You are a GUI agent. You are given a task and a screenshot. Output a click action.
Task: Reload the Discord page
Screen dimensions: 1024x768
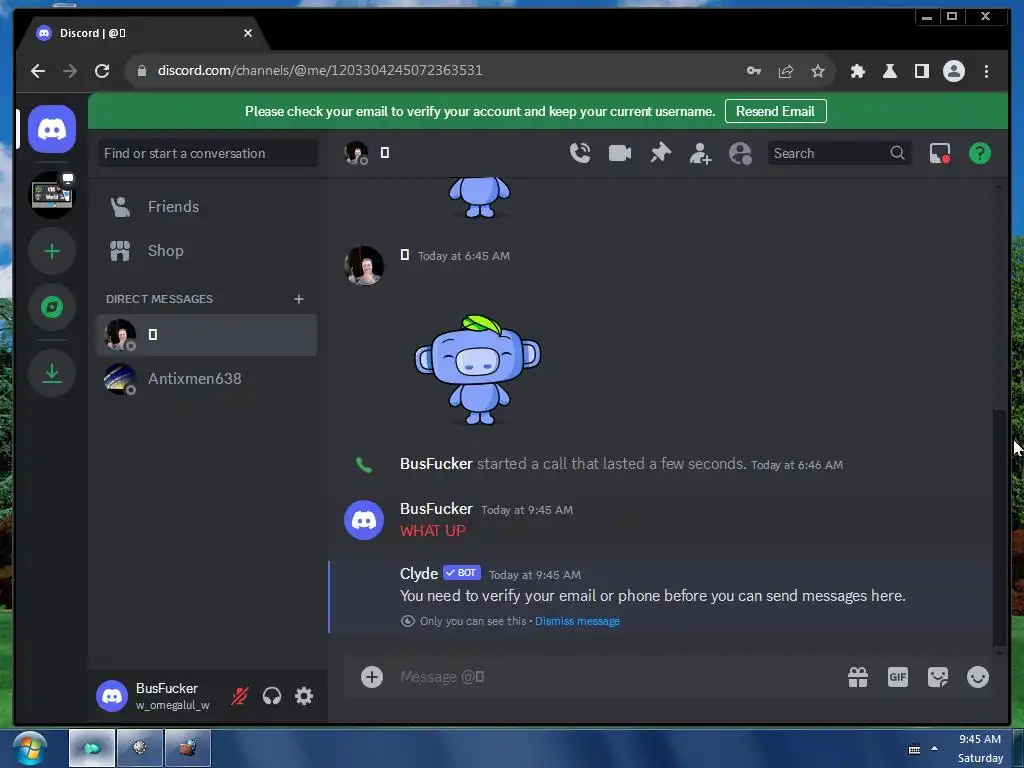(102, 71)
